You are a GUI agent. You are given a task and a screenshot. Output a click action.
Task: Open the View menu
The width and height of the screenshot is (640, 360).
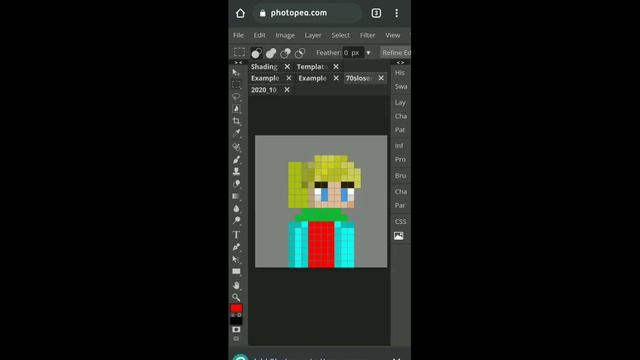click(393, 36)
